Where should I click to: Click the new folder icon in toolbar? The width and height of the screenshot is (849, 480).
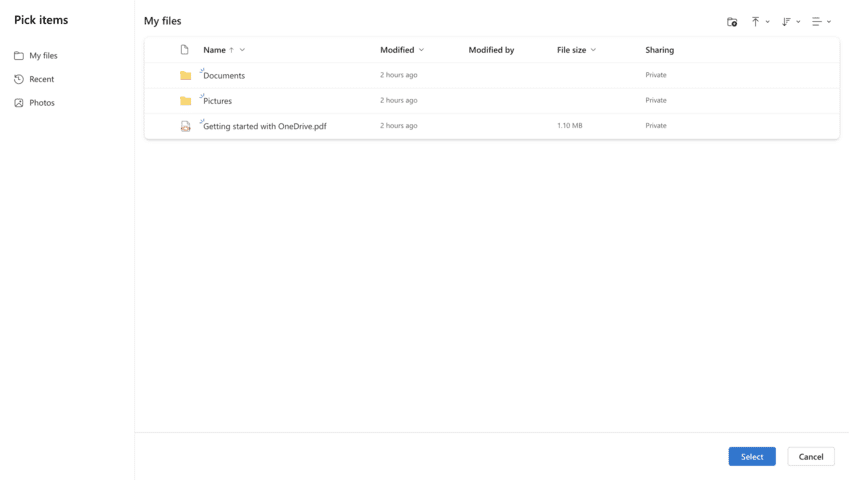point(732,22)
